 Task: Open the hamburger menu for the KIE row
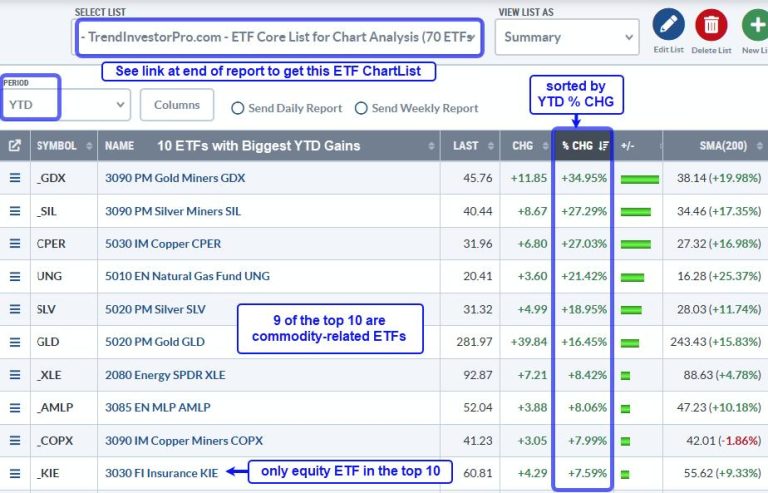[15, 471]
